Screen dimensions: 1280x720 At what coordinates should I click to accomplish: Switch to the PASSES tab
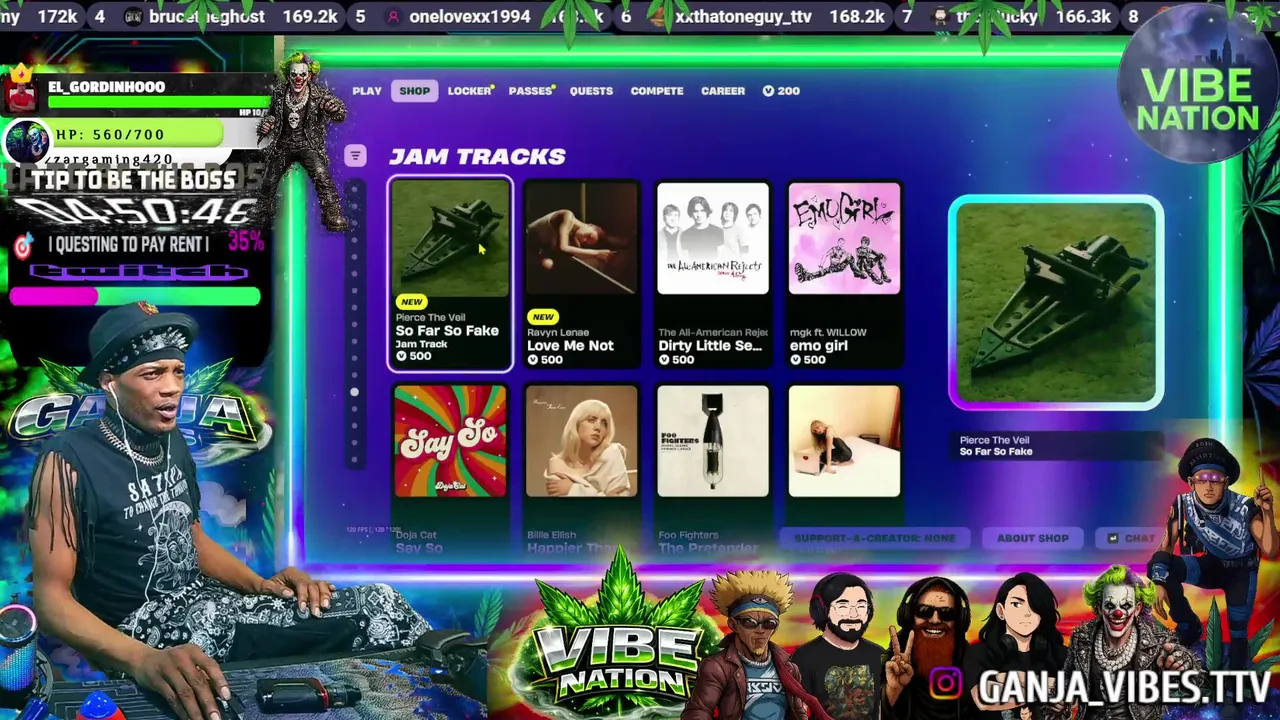click(x=530, y=91)
